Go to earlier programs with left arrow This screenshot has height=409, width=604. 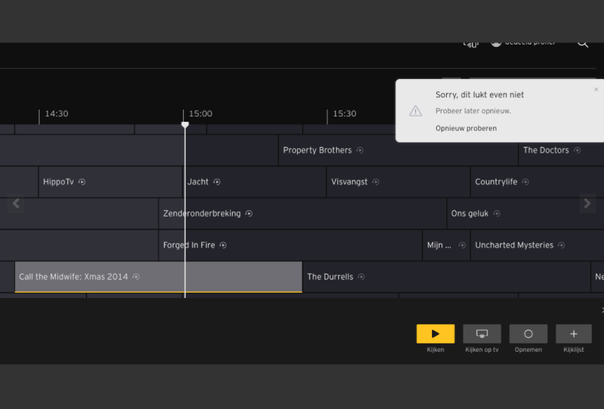coord(16,203)
